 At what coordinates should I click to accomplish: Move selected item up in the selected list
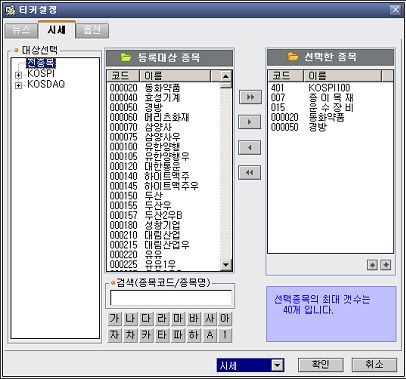click(372, 265)
